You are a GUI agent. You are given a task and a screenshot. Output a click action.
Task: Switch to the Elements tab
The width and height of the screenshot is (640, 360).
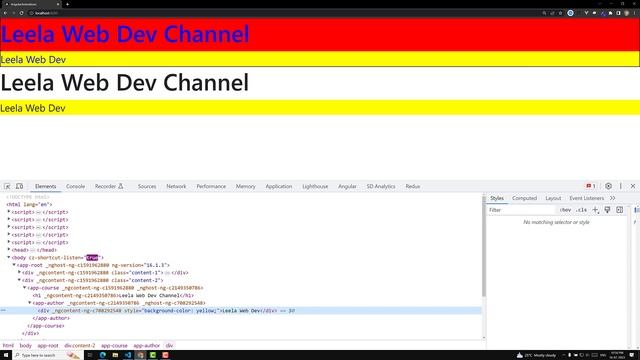click(x=45, y=186)
